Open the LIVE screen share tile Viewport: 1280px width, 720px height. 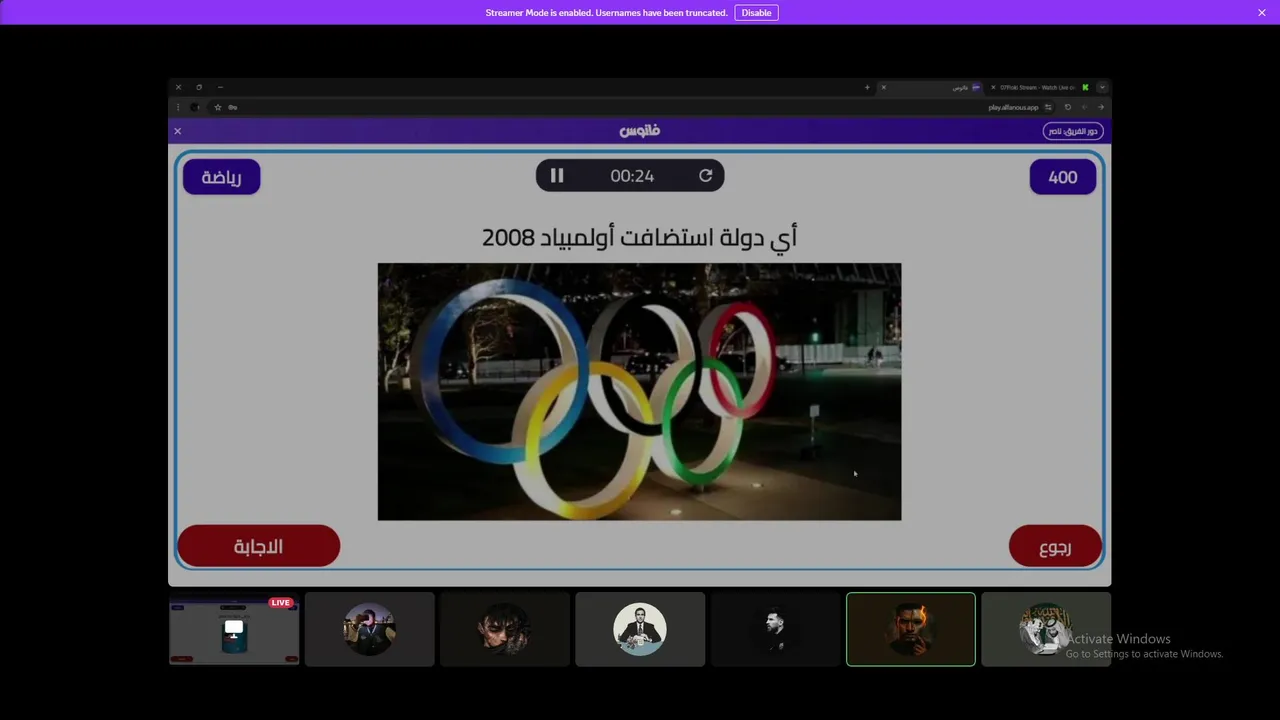tap(234, 629)
